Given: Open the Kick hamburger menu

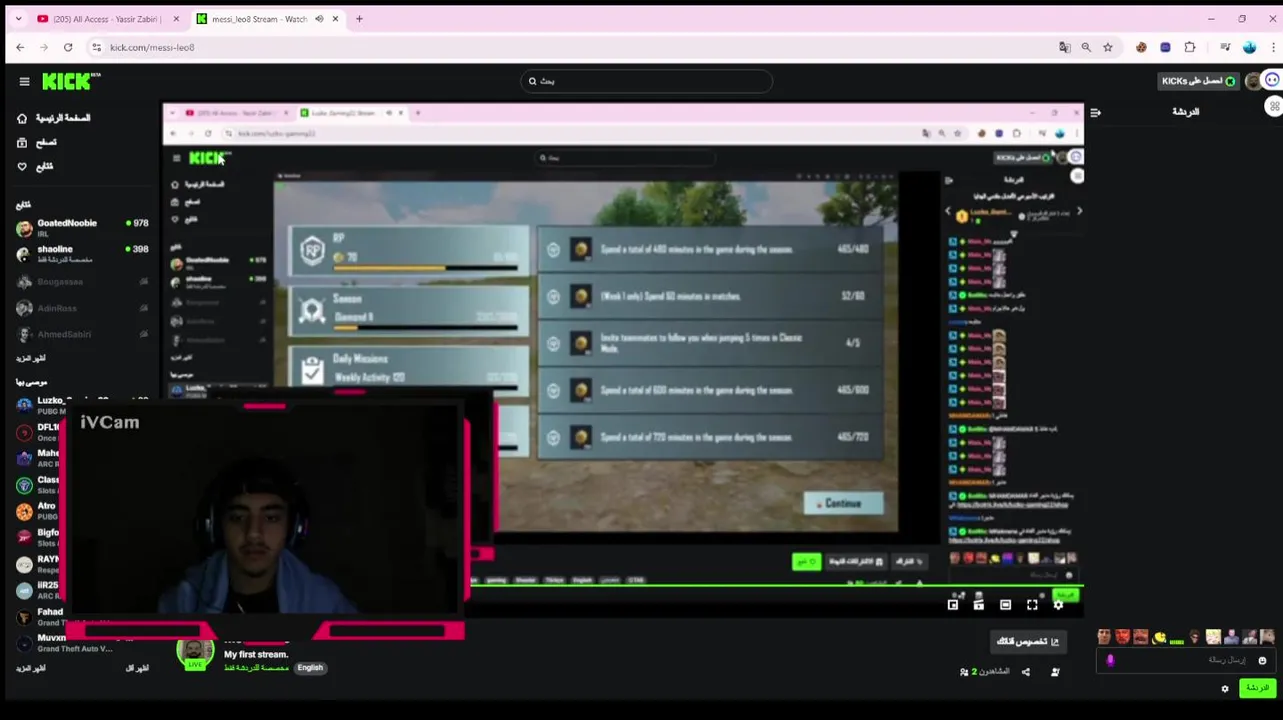Looking at the screenshot, I should [24, 82].
